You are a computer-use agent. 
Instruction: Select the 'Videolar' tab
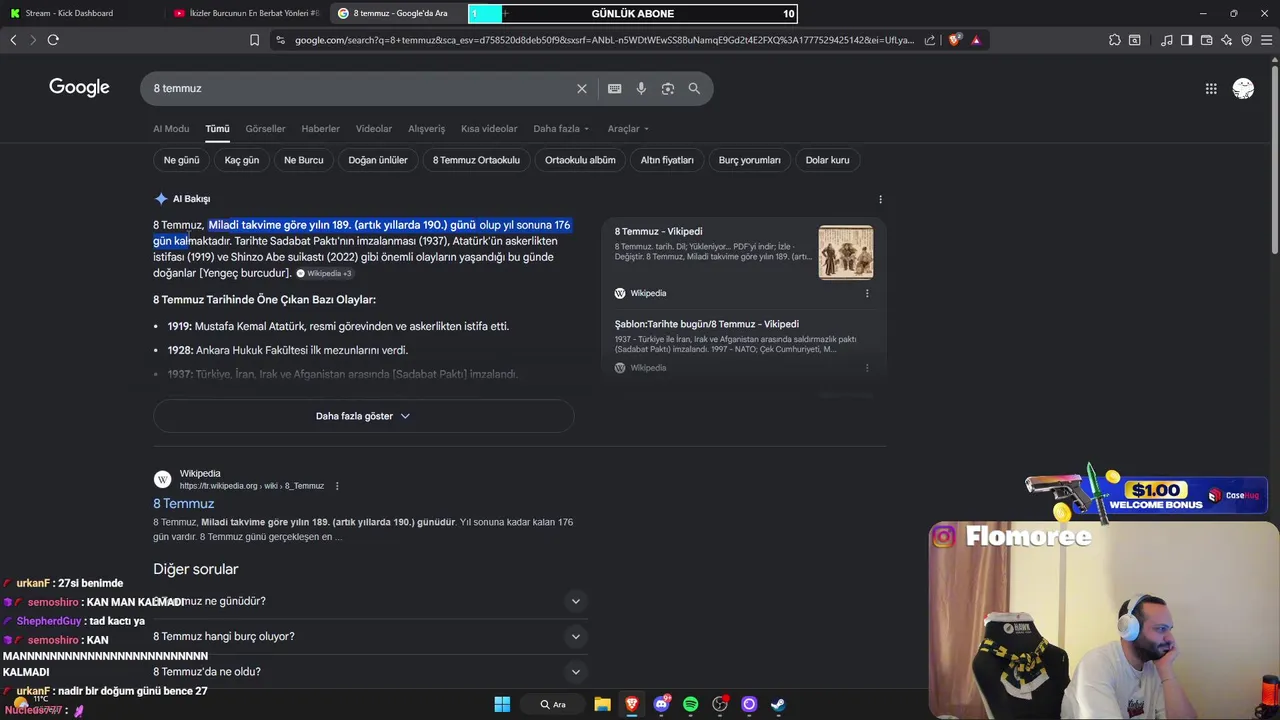pos(374,128)
